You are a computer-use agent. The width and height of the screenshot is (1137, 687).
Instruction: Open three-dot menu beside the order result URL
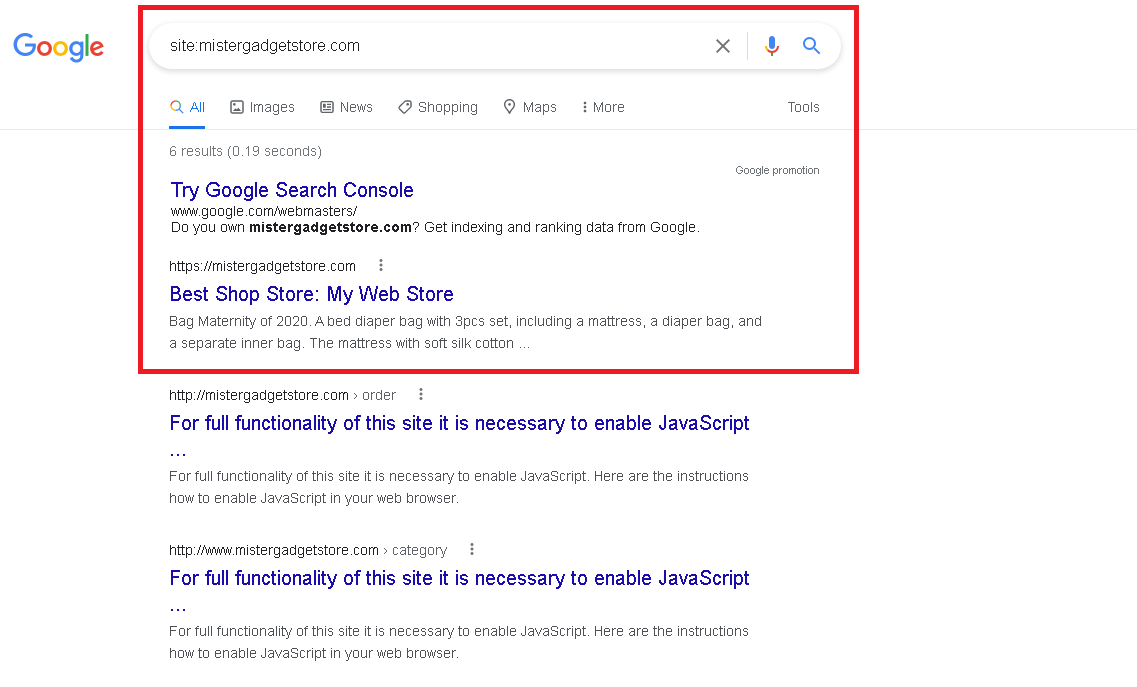click(x=421, y=395)
